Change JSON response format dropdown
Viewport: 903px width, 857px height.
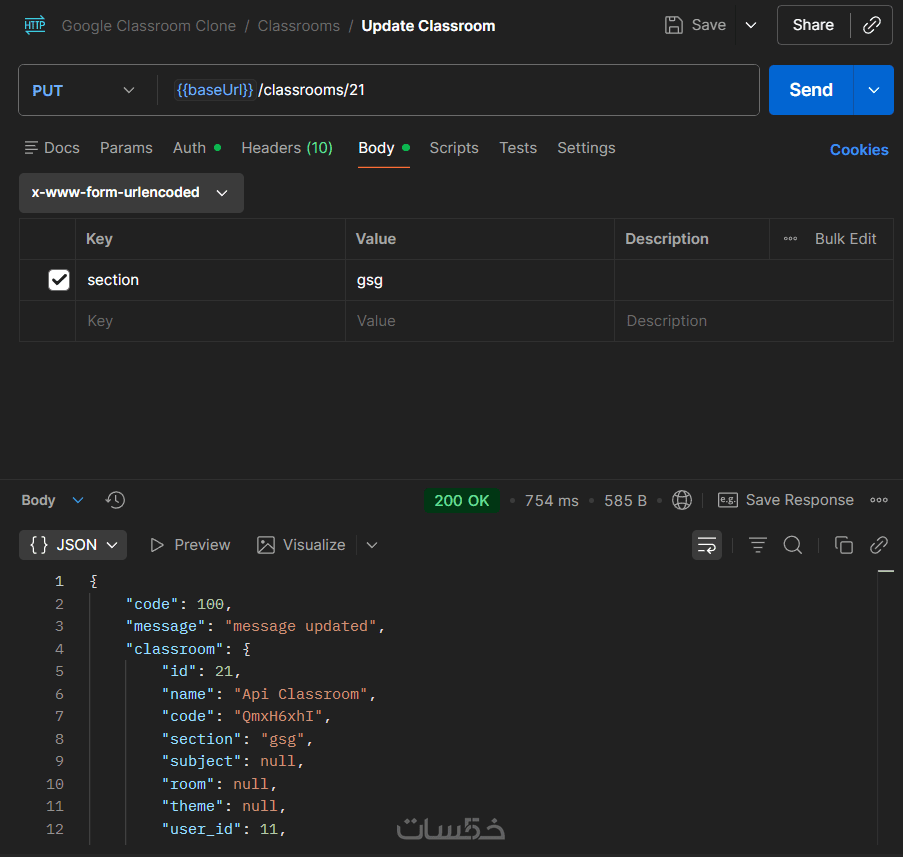click(73, 545)
